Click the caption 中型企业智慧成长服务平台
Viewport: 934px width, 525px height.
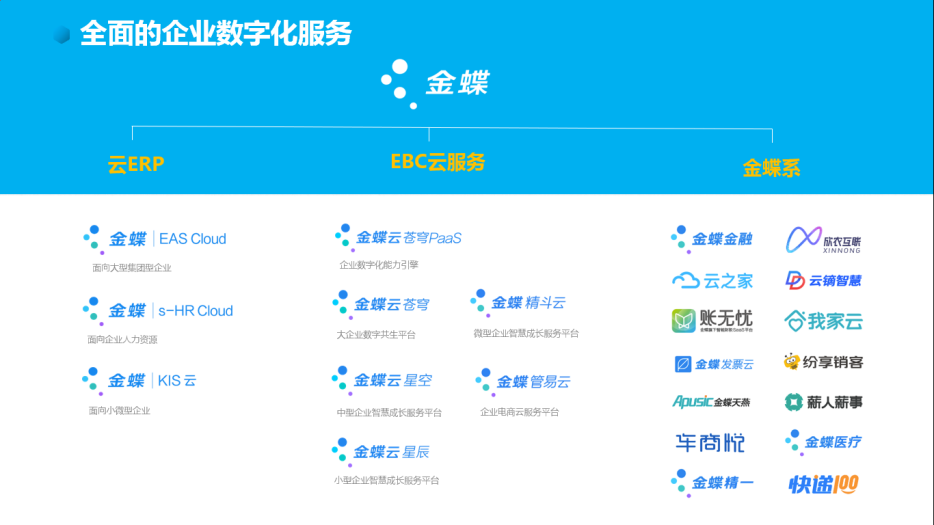click(389, 412)
